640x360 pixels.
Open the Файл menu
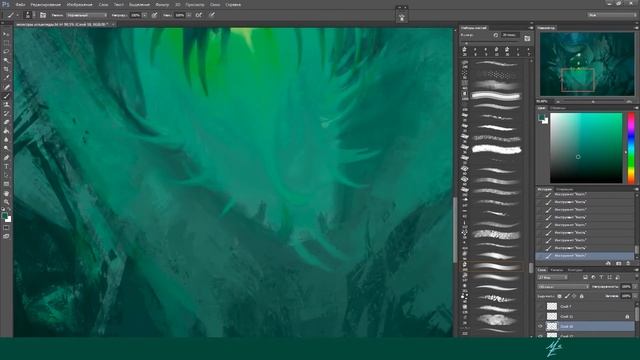[x=20, y=4]
